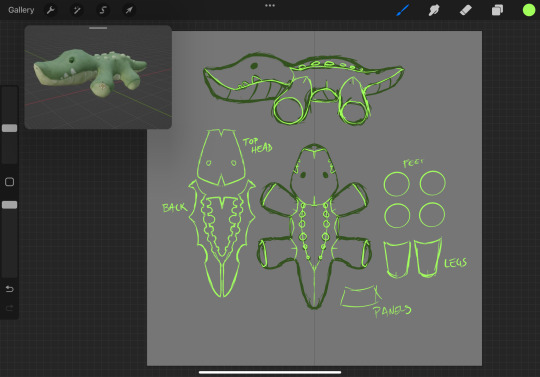The height and width of the screenshot is (377, 540).
Task: Open the Actions wrench menu
Action: [x=51, y=10]
